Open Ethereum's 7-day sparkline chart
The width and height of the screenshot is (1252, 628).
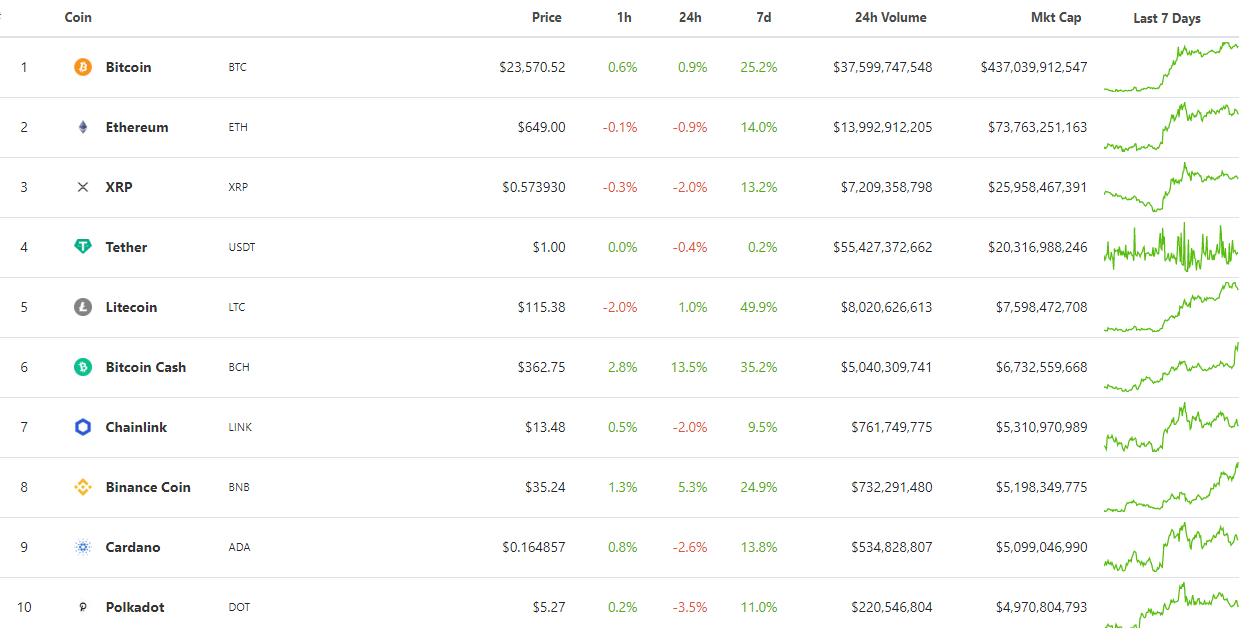pyautogui.click(x=1171, y=127)
